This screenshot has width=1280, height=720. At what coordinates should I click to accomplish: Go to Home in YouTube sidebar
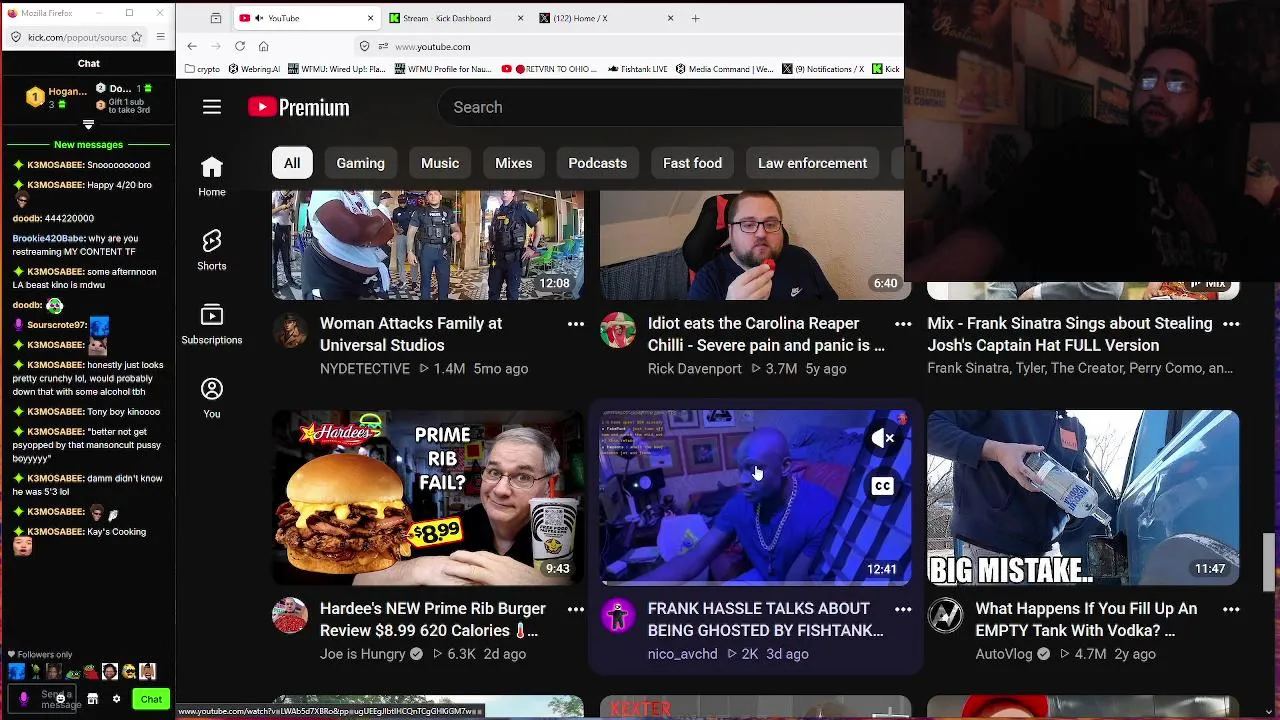212,177
